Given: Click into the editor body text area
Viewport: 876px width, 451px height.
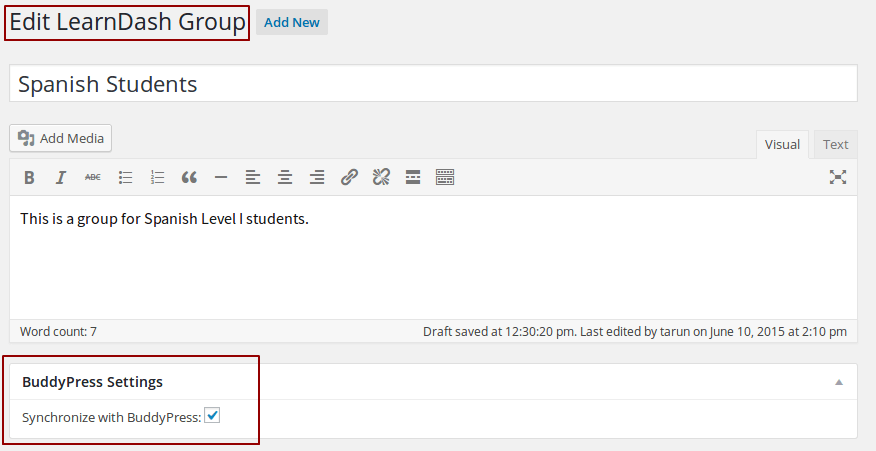Looking at the screenshot, I should (x=434, y=258).
